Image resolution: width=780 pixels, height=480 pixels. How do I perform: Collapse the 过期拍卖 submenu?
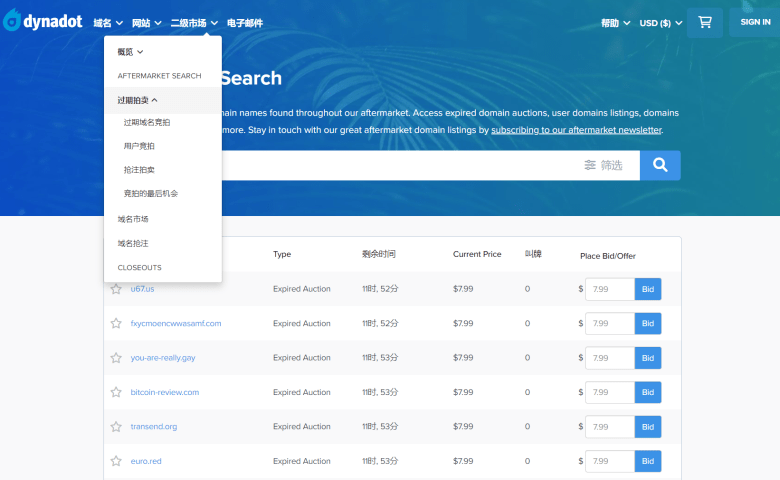137,100
